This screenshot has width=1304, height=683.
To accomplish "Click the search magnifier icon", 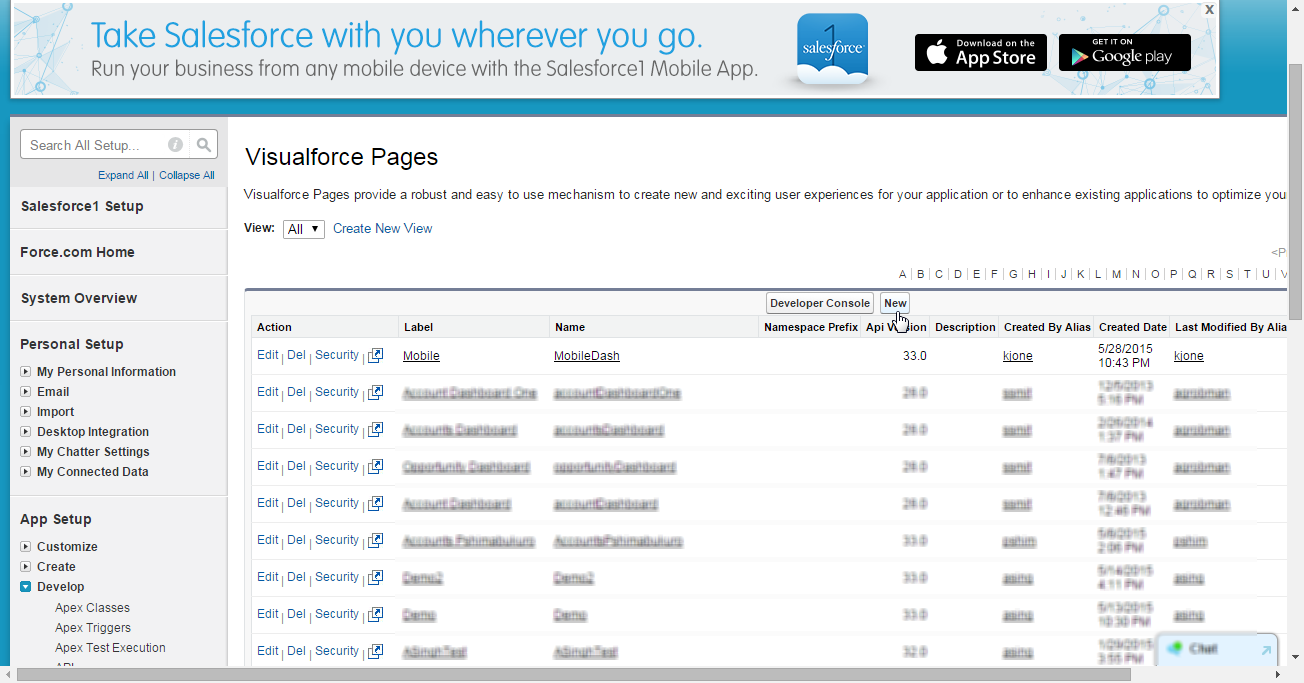I will pos(203,143).
